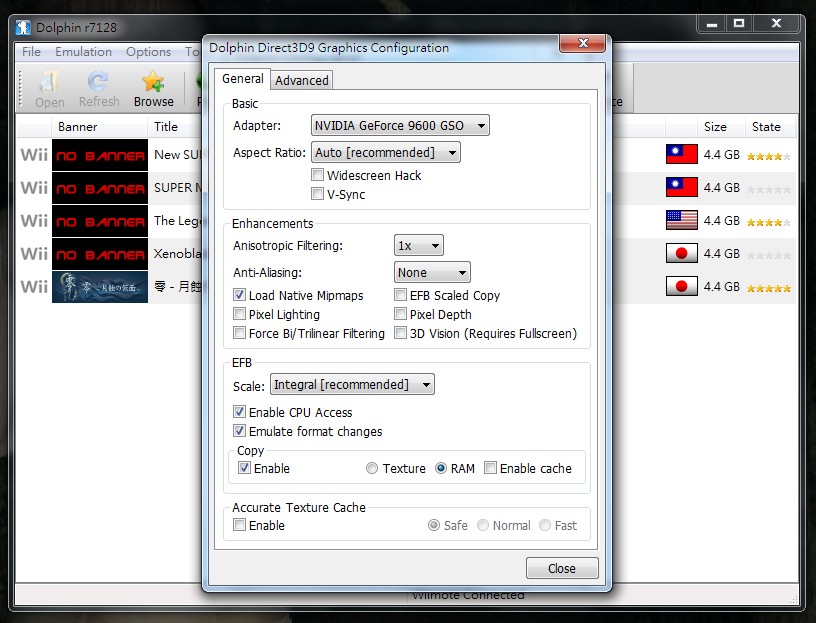Image resolution: width=816 pixels, height=623 pixels.
Task: Select Texture radio button for EFB Copy
Action: (x=372, y=468)
